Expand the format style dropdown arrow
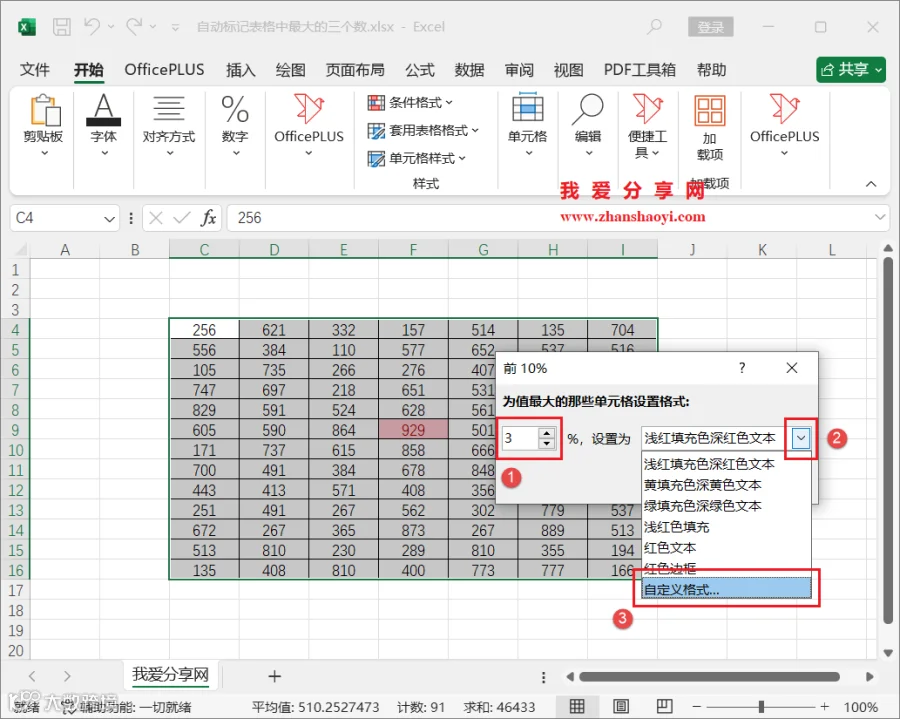Image resolution: width=900 pixels, height=719 pixels. coord(801,439)
